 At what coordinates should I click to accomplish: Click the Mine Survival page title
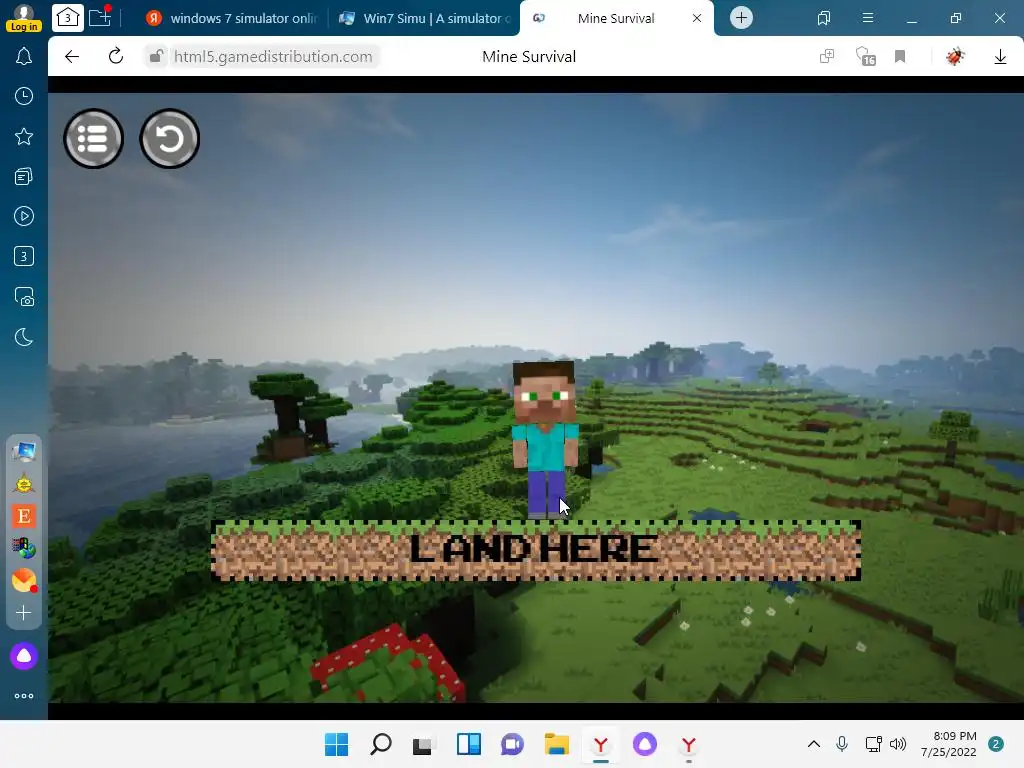(x=529, y=57)
